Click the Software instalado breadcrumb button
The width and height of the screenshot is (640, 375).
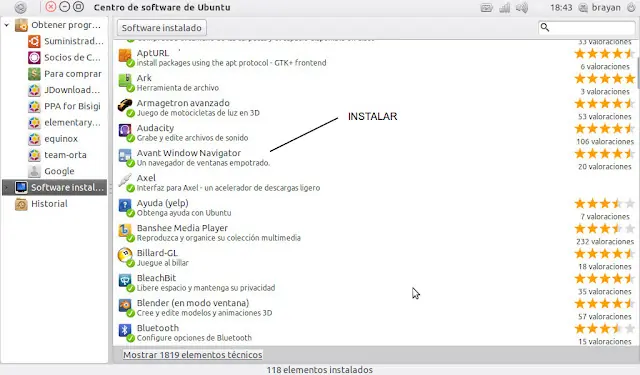click(162, 28)
